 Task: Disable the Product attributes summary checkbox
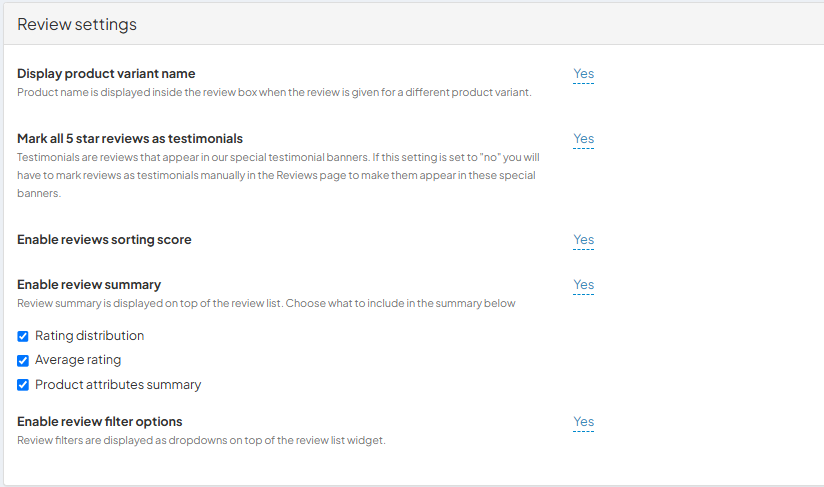coord(23,385)
